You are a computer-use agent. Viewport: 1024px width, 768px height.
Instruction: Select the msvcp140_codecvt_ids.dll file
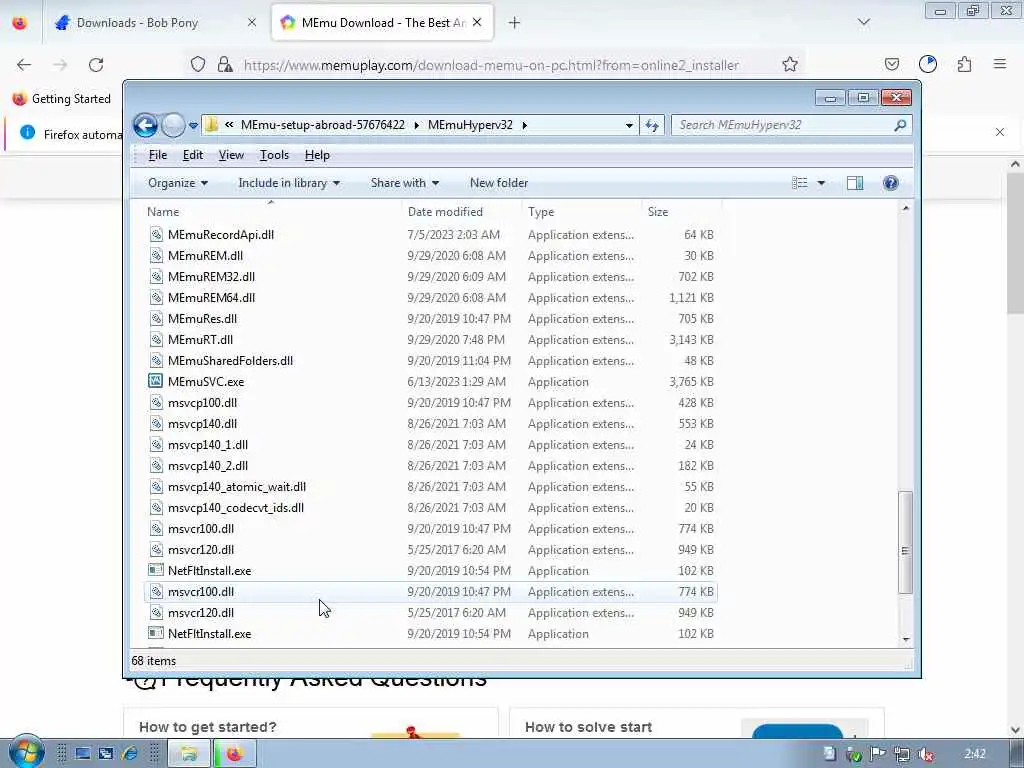click(430, 507)
